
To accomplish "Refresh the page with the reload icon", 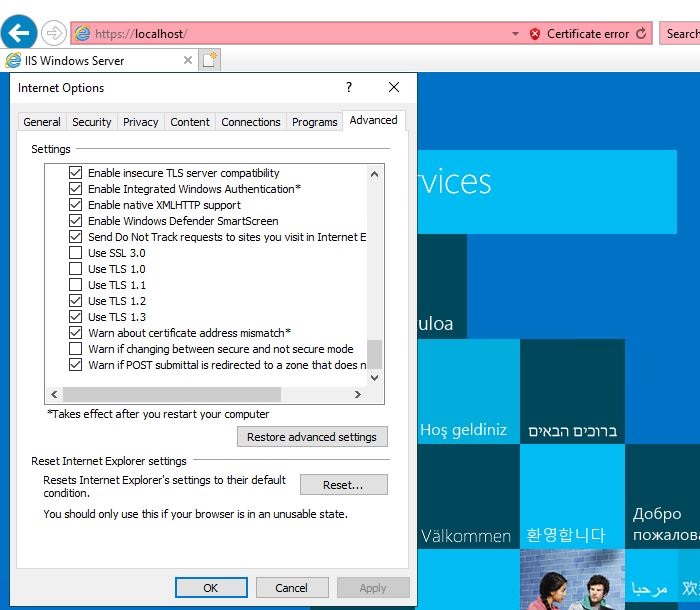I will coord(641,33).
